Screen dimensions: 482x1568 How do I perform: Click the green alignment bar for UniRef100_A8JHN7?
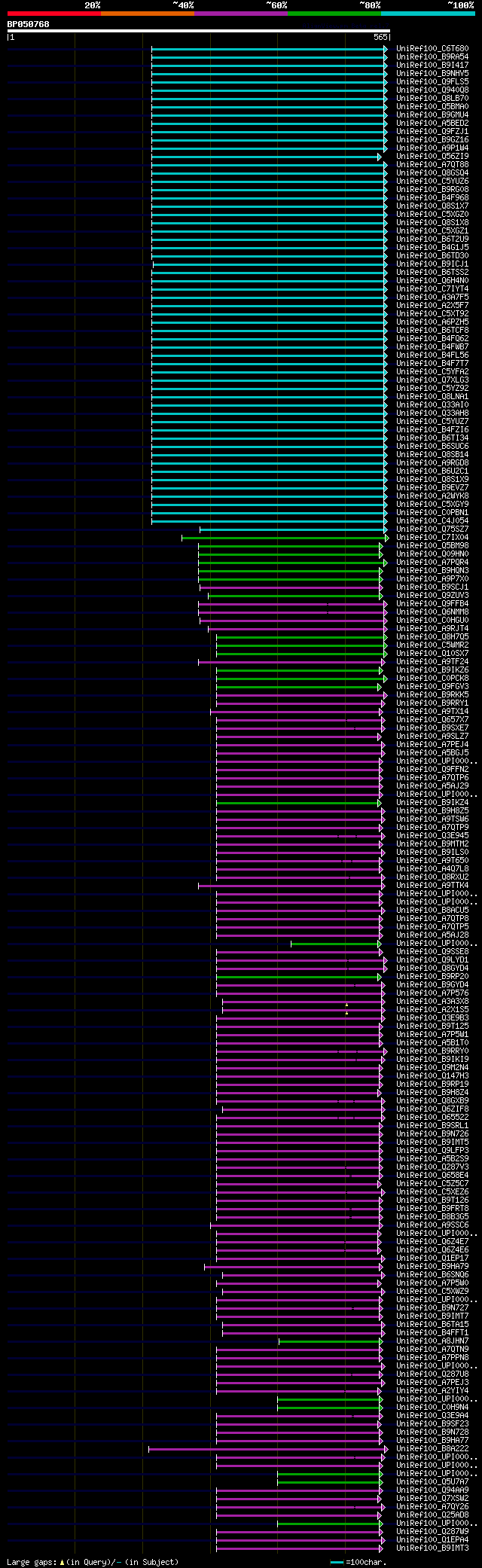click(331, 1341)
